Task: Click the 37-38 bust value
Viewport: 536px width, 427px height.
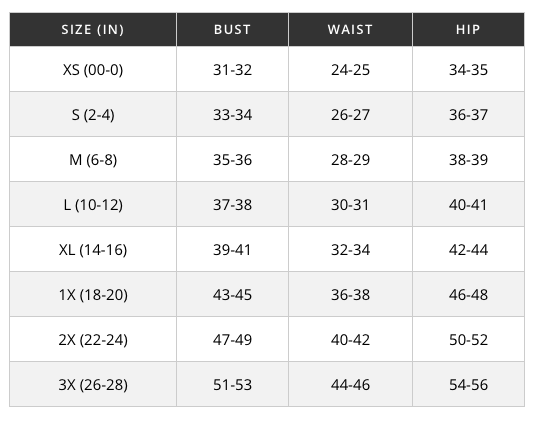Action: coord(232,205)
